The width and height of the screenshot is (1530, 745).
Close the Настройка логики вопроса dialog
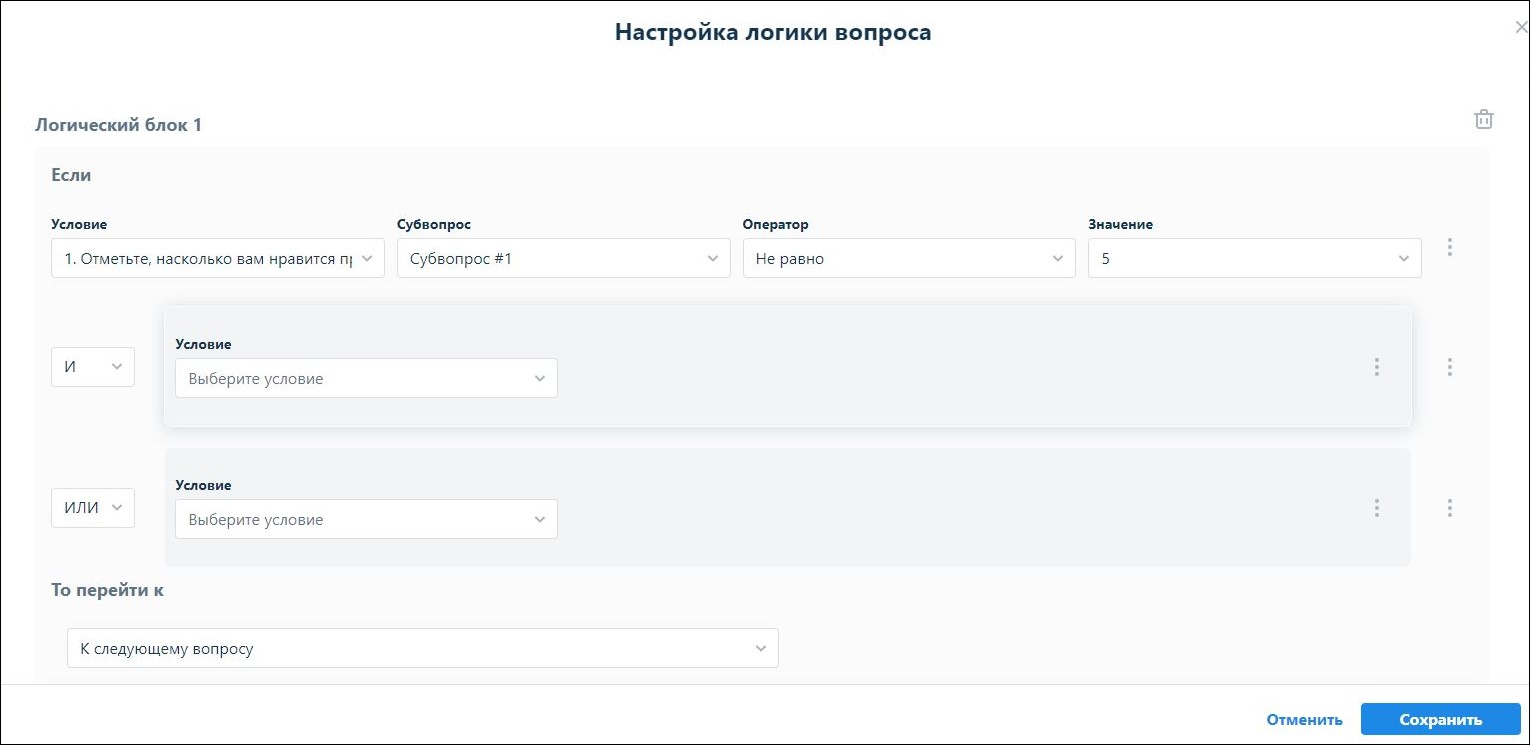pyautogui.click(x=1521, y=28)
